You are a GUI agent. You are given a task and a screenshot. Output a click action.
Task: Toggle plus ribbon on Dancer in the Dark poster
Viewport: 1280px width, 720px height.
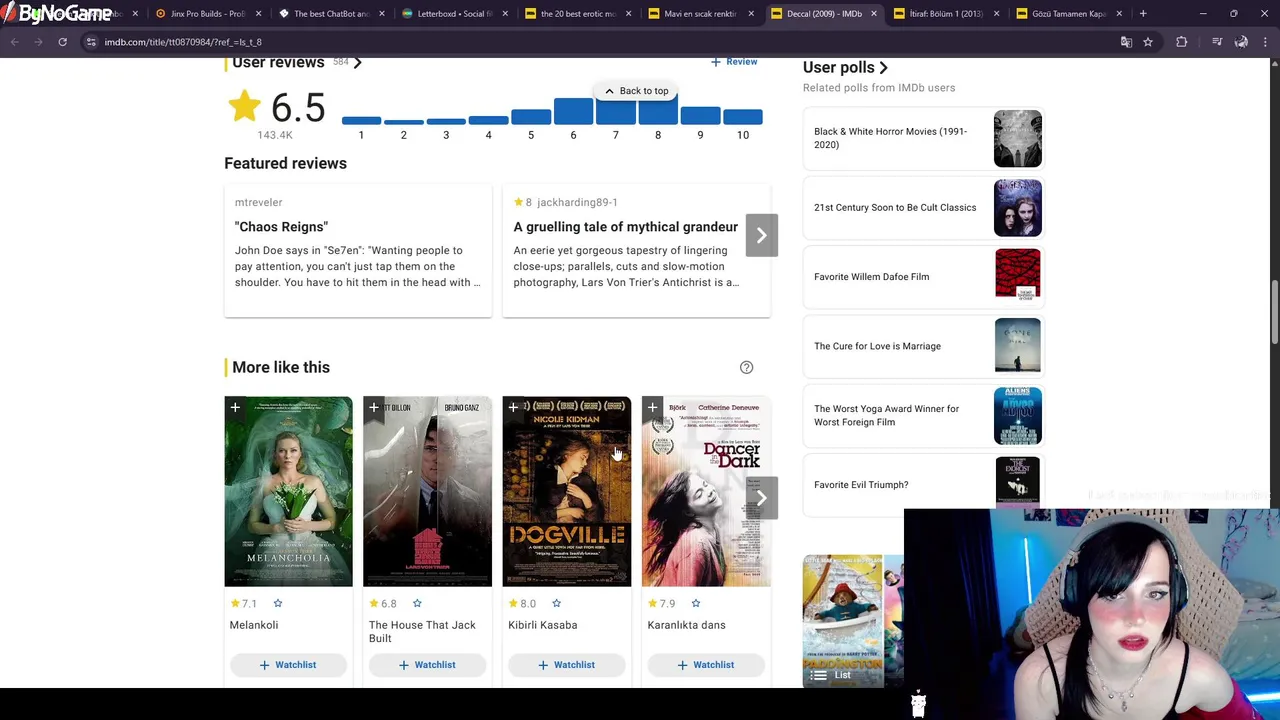click(x=652, y=408)
